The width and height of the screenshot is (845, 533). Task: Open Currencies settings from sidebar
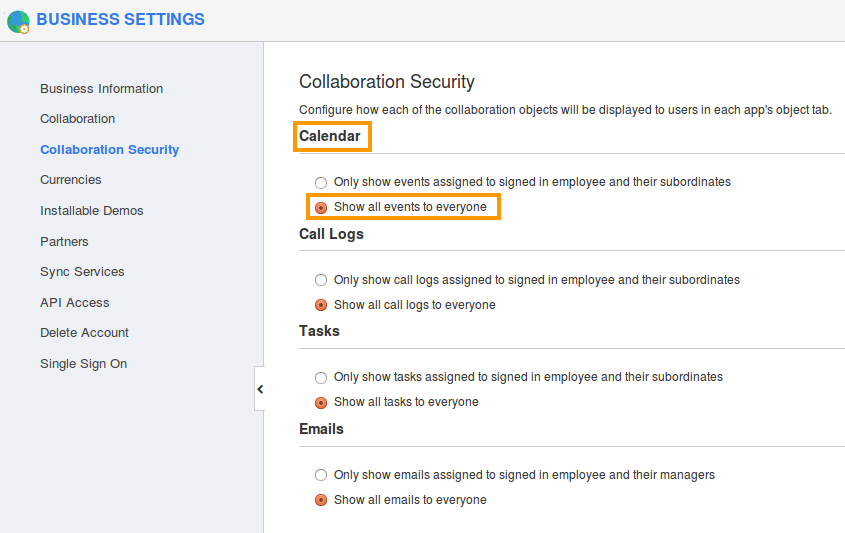click(x=70, y=180)
